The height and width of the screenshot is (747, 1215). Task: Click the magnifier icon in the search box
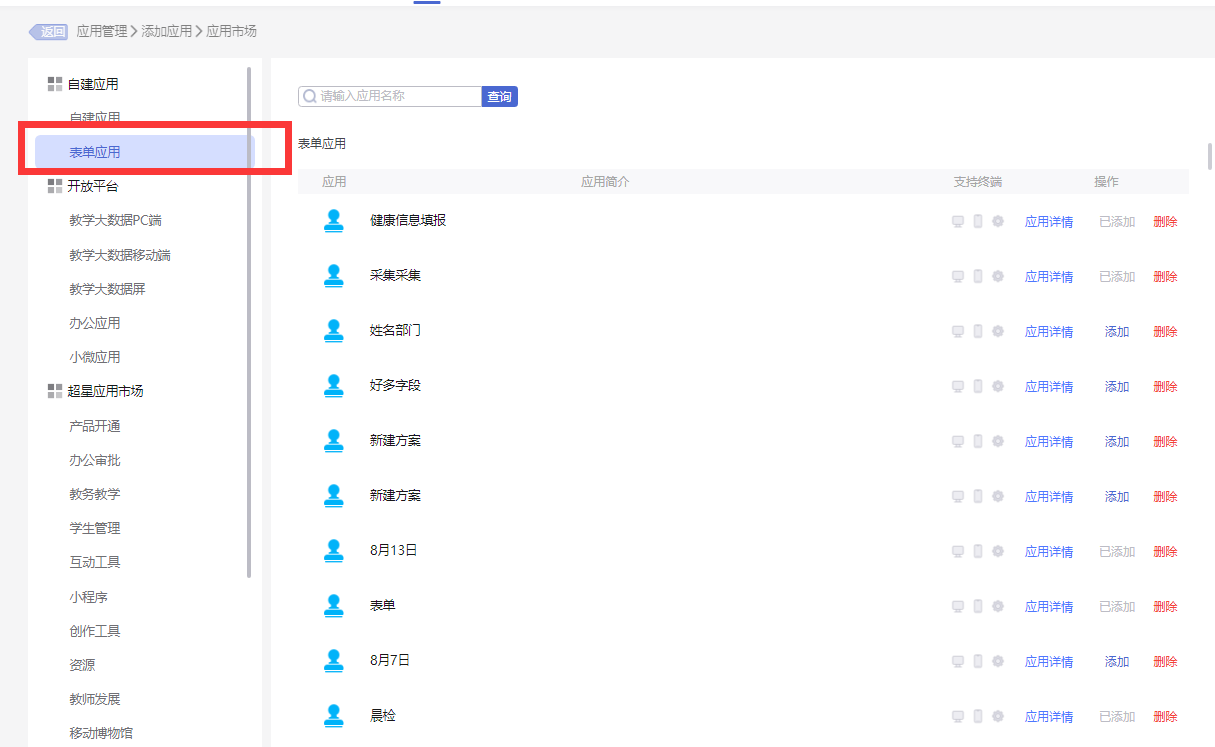click(x=309, y=97)
